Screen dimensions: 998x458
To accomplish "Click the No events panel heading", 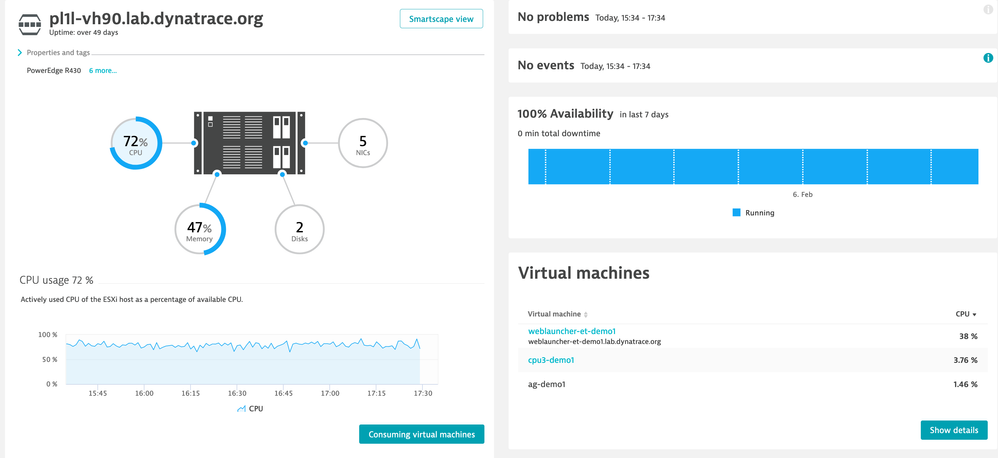I will [x=546, y=66].
